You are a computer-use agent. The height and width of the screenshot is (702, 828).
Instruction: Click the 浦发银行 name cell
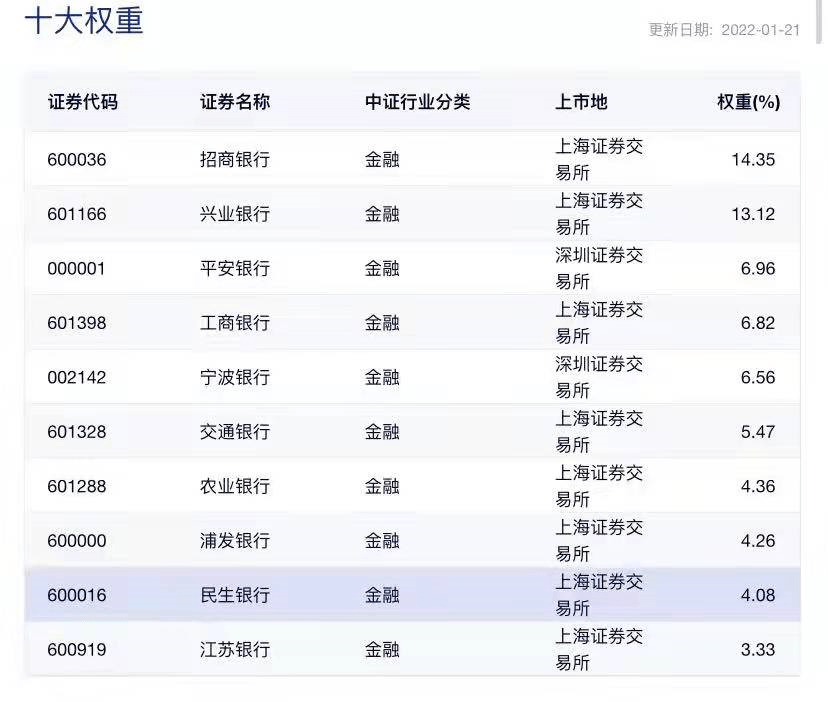235,541
